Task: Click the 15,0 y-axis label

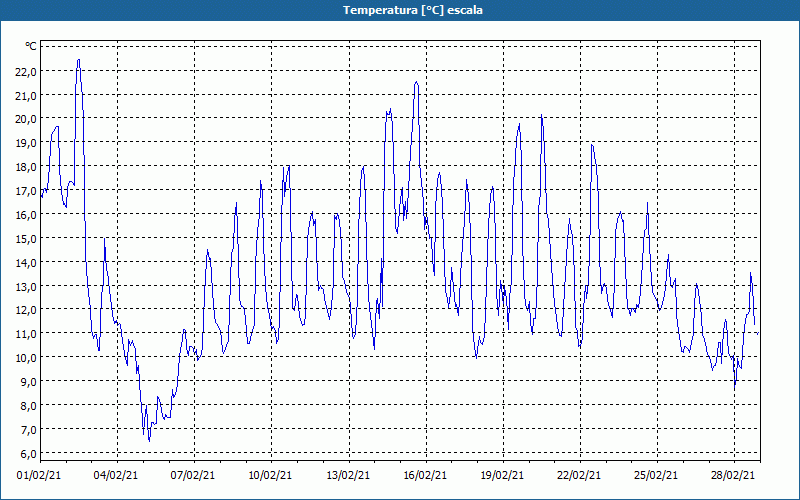Action: pos(26,238)
